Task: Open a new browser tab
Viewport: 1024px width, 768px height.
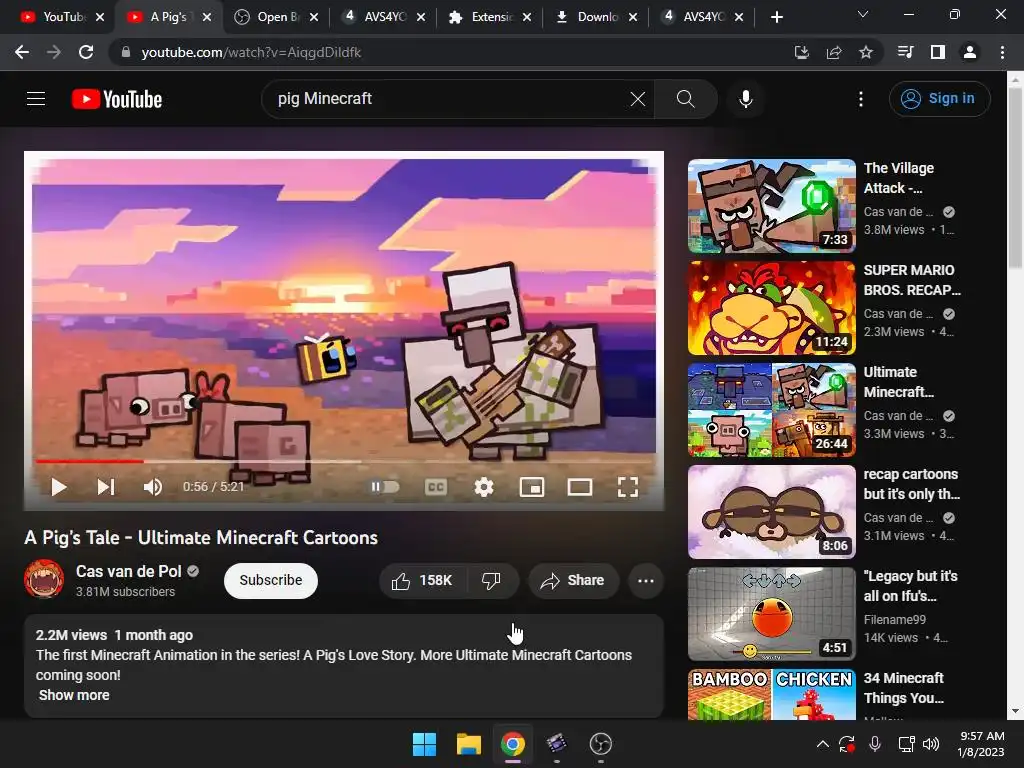Action: (776, 17)
